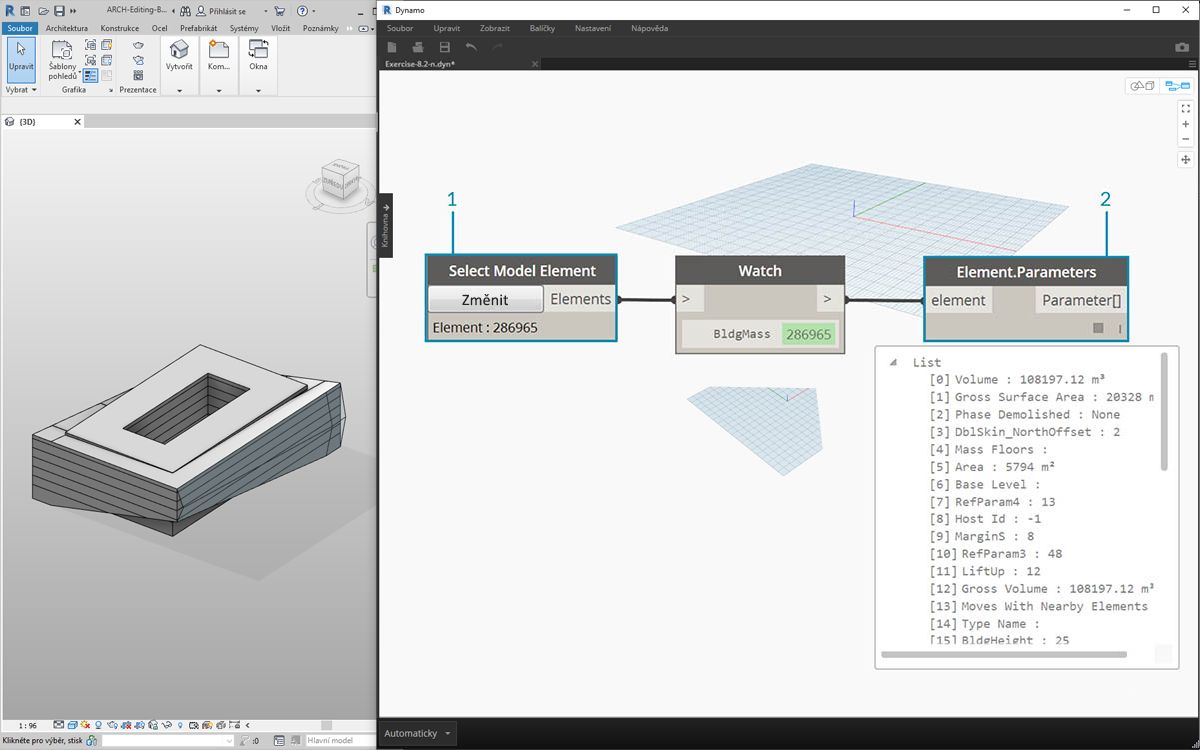Switch to the Konstrukce ribbon tab
Viewport: 1200px width, 750px height.
(x=119, y=28)
